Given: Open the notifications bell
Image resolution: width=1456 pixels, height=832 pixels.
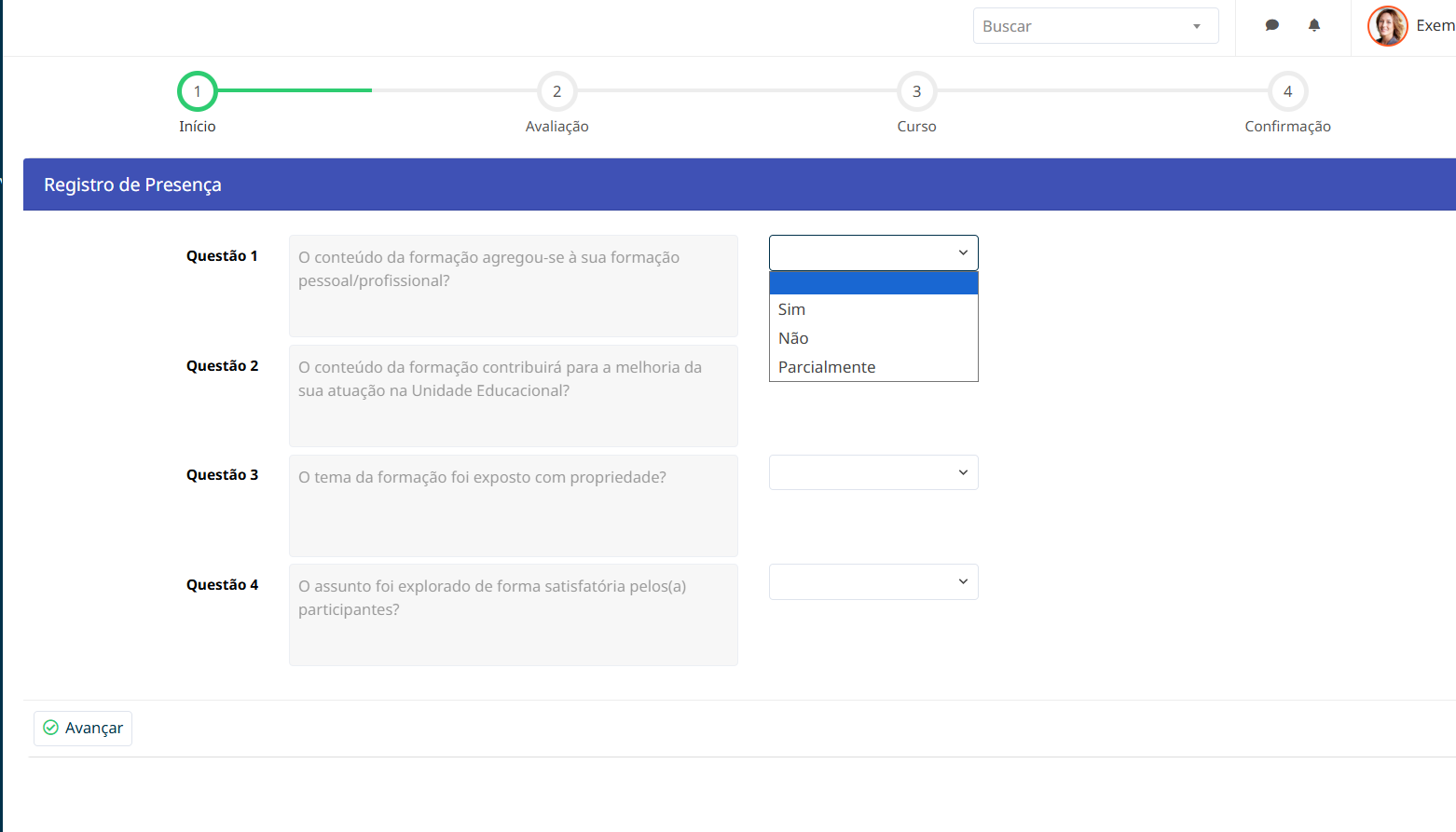Looking at the screenshot, I should (1314, 25).
